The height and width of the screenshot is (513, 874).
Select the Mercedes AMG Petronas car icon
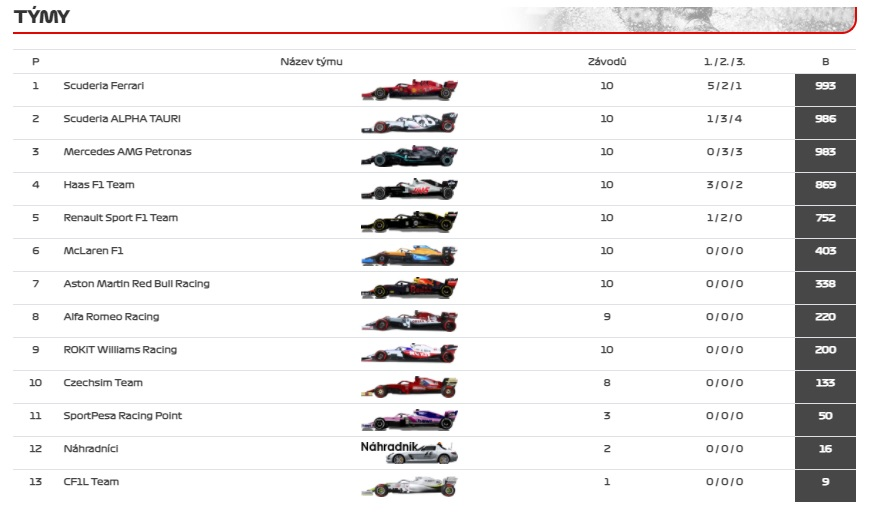pos(409,156)
